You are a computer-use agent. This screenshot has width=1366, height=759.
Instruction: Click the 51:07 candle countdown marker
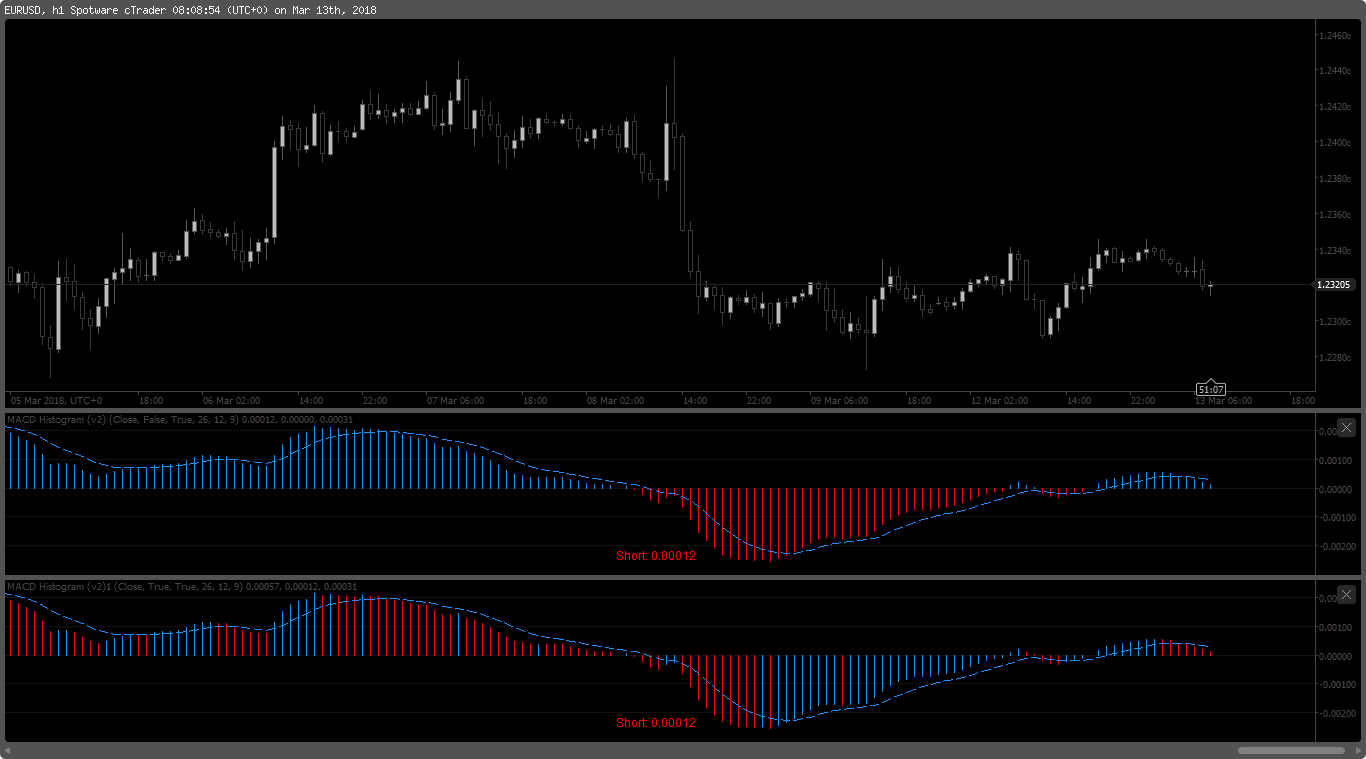(1211, 389)
